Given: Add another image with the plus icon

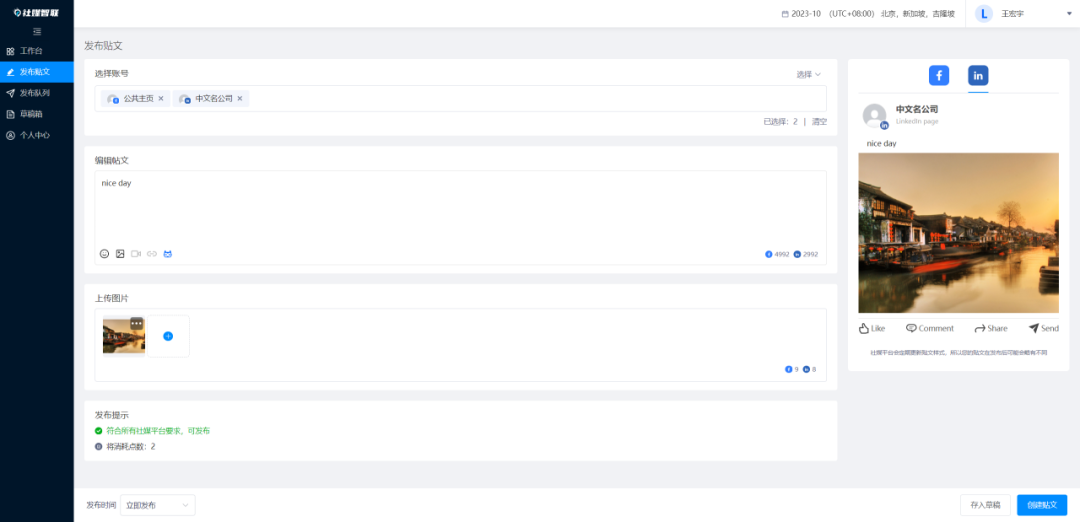Looking at the screenshot, I should (168, 336).
